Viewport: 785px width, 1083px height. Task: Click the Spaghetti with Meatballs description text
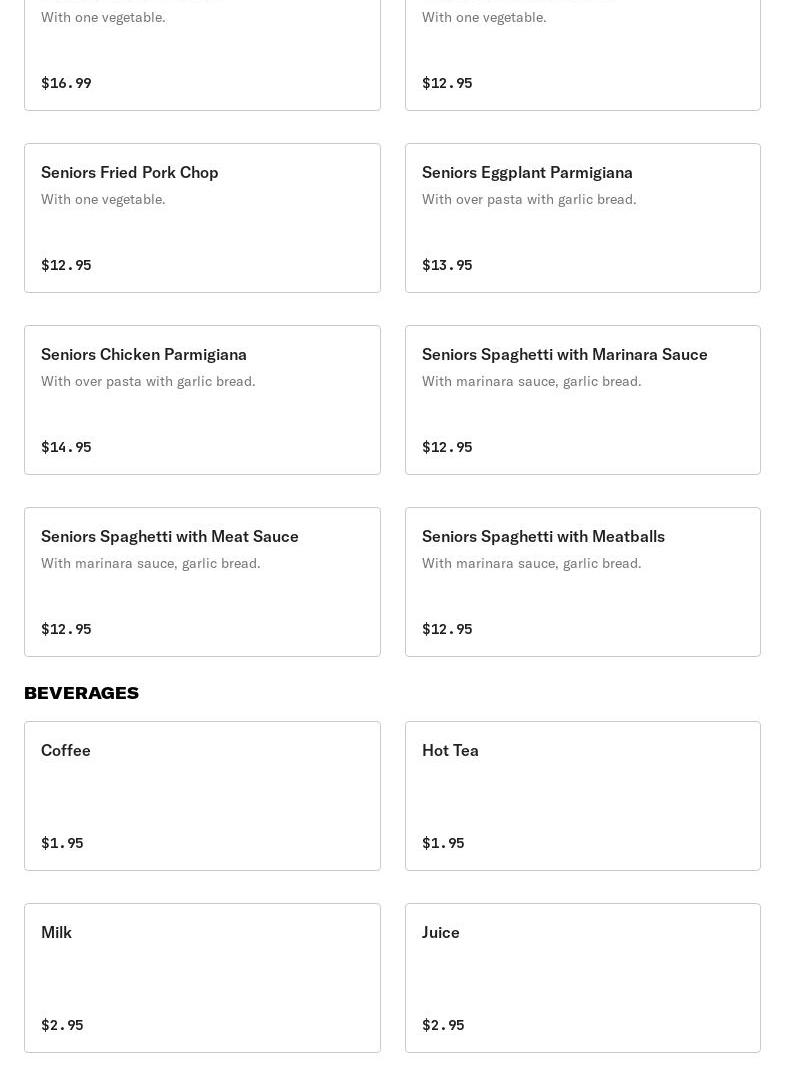531,563
